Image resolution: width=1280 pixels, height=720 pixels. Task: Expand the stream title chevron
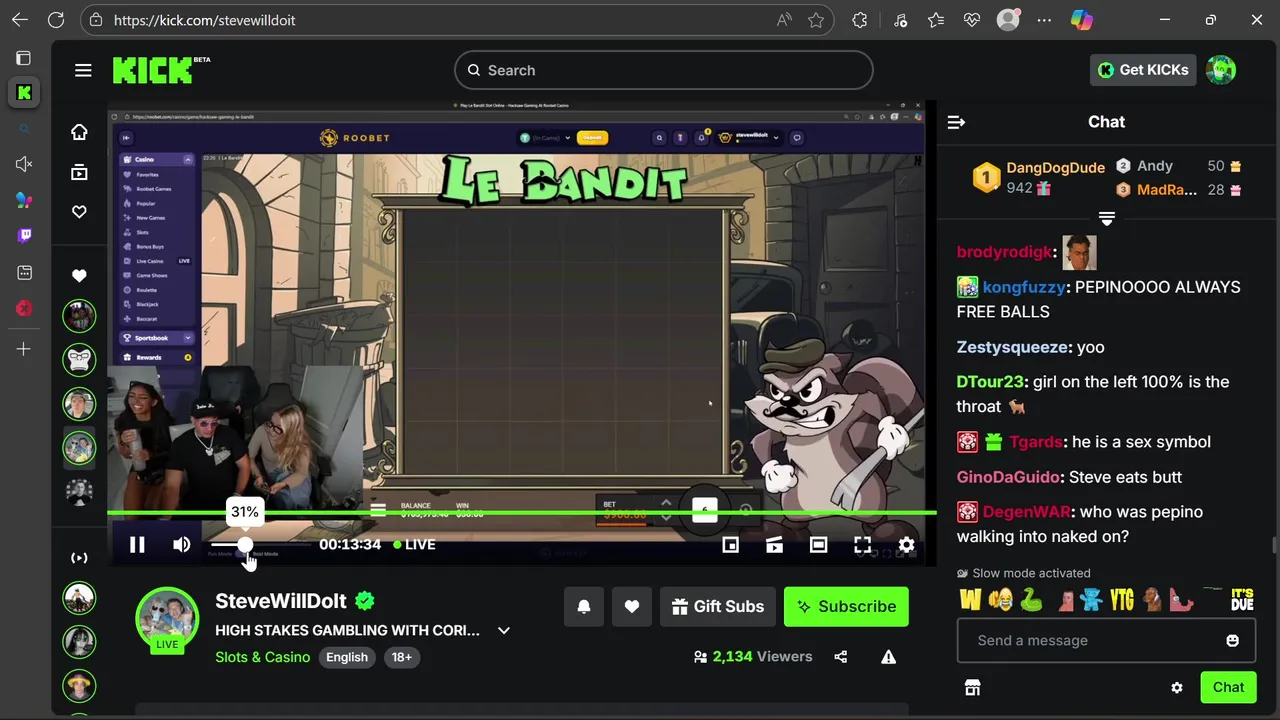point(504,630)
